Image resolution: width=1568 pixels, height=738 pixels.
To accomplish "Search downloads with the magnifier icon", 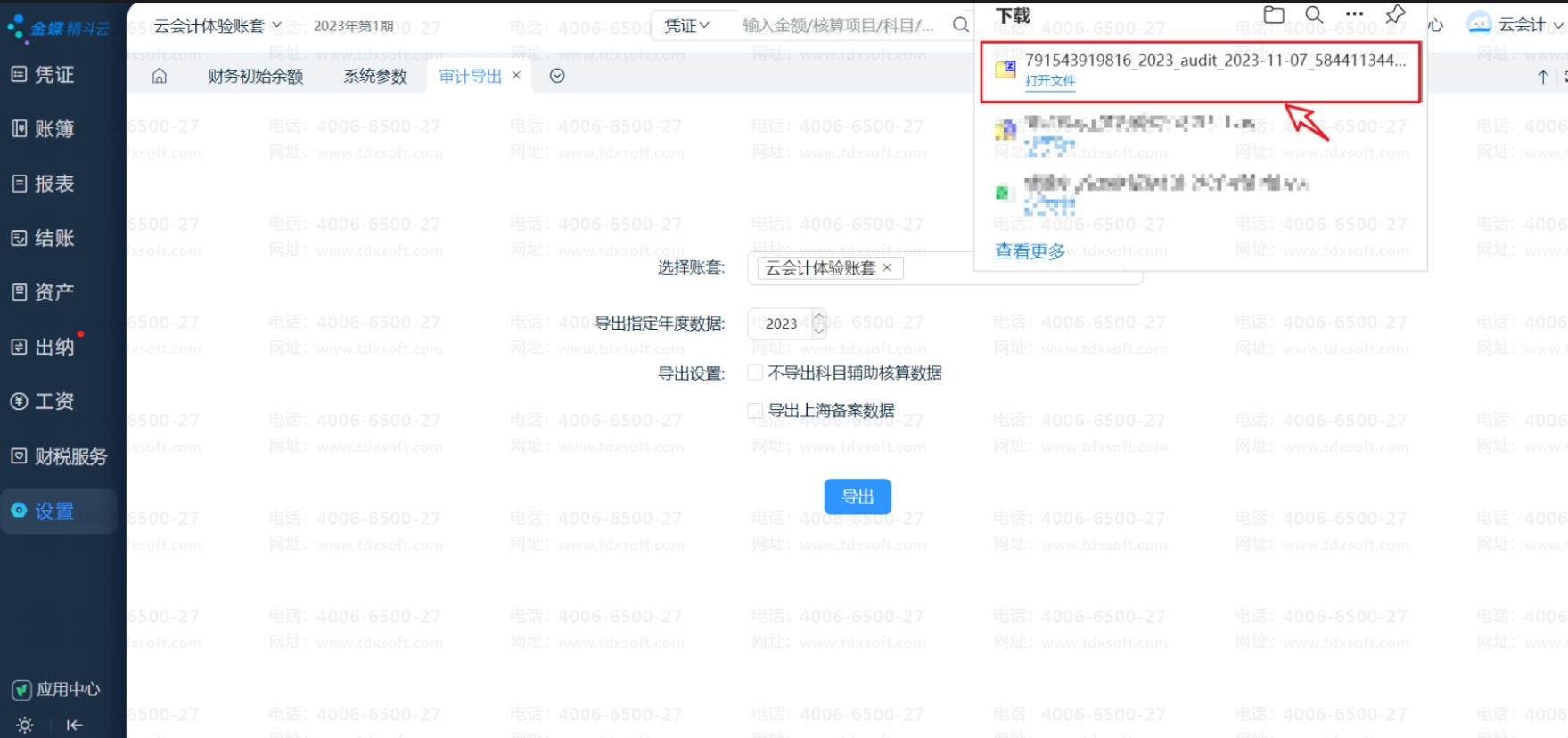I will (x=1314, y=14).
